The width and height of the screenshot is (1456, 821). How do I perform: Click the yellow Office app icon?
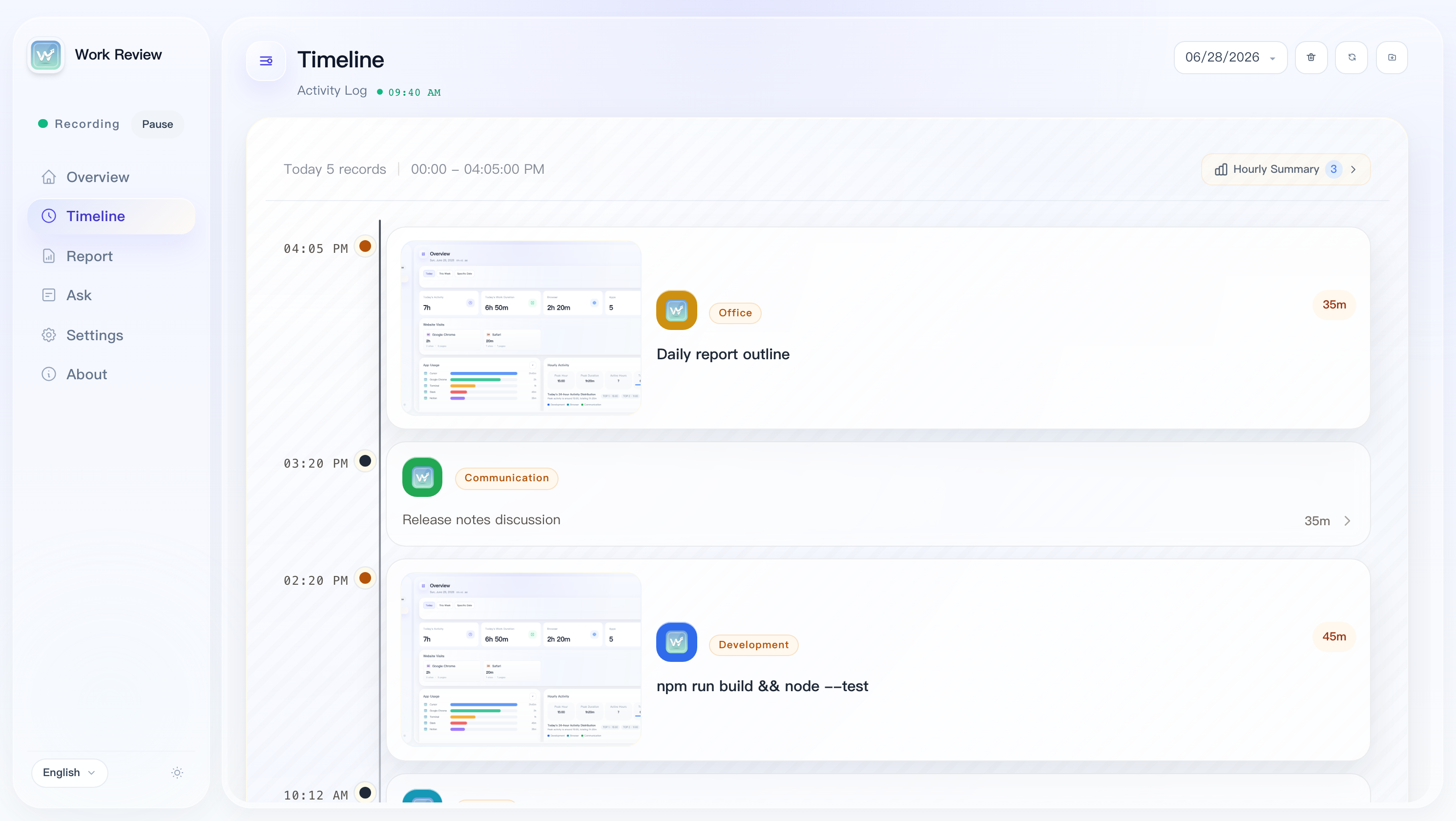pyautogui.click(x=676, y=310)
